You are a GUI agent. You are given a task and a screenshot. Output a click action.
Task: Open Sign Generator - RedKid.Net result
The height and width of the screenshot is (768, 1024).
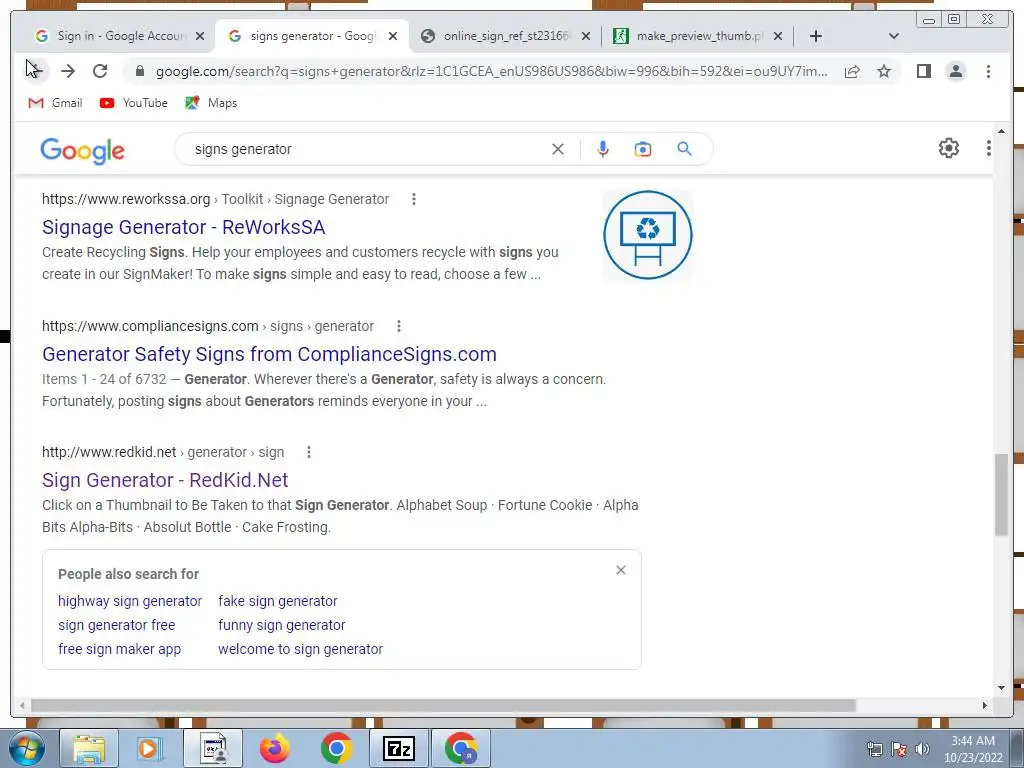(x=165, y=480)
